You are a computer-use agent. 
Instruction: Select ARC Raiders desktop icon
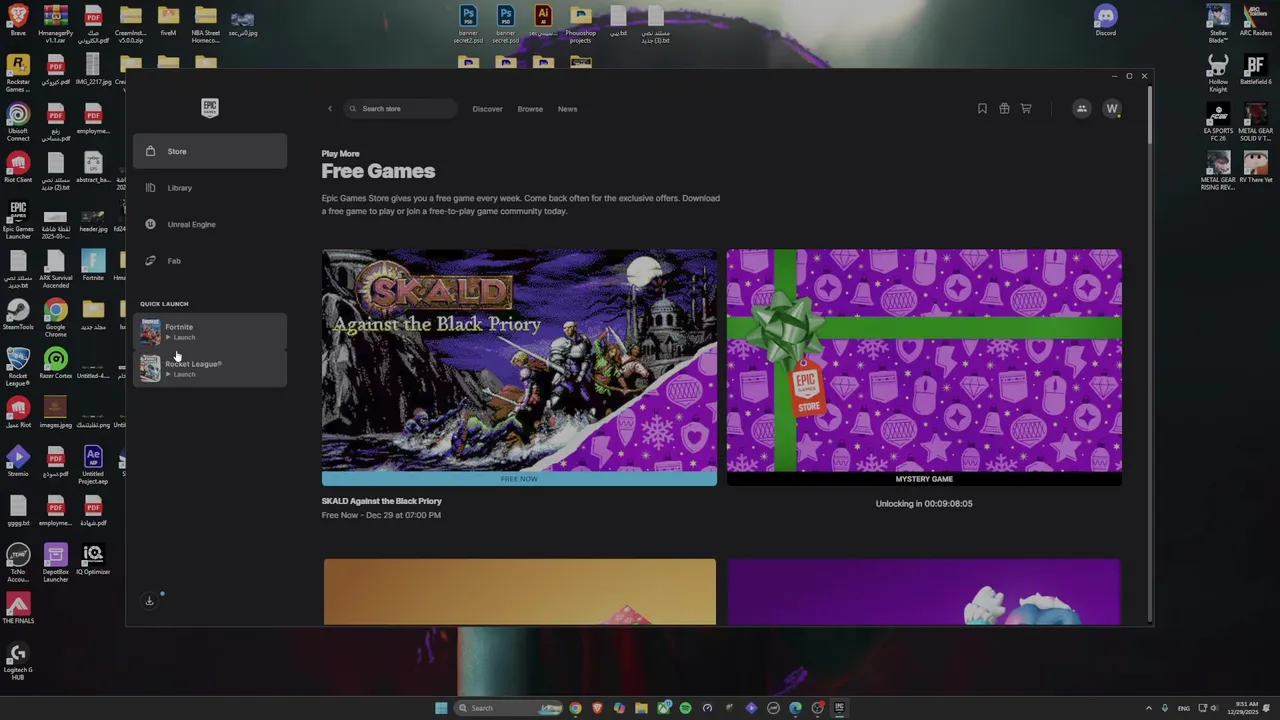[1255, 20]
